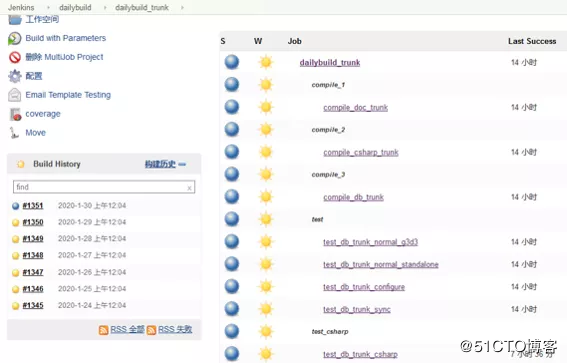Open the compile_doc_trunk job link
This screenshot has width=567, height=363.
pos(355,107)
